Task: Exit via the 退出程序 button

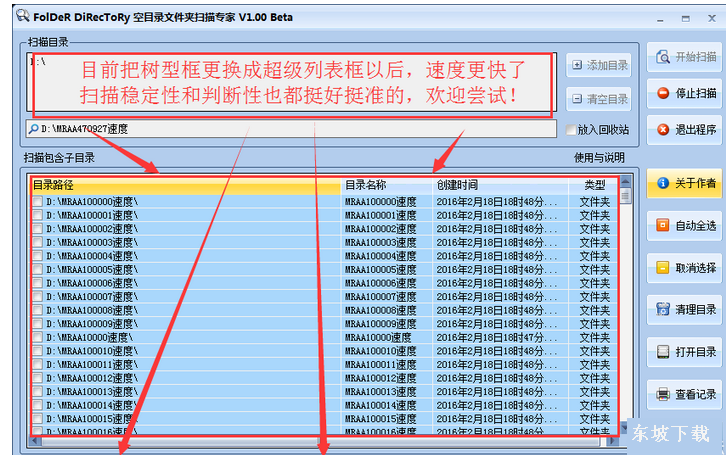Action: pyautogui.click(x=684, y=130)
